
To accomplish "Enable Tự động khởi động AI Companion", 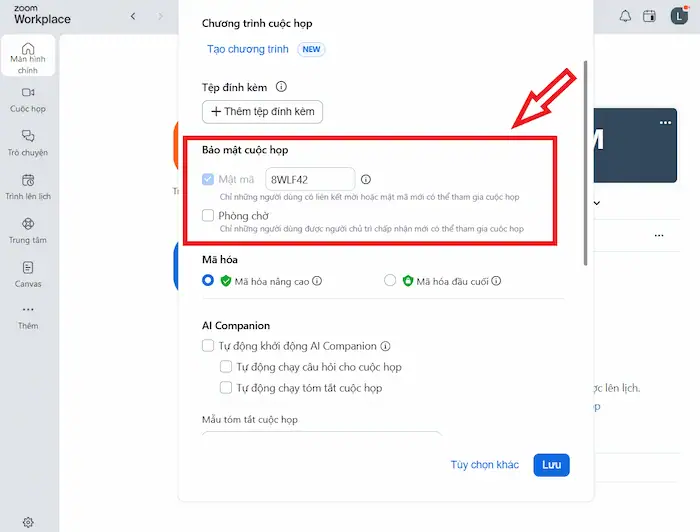I will pyautogui.click(x=208, y=346).
